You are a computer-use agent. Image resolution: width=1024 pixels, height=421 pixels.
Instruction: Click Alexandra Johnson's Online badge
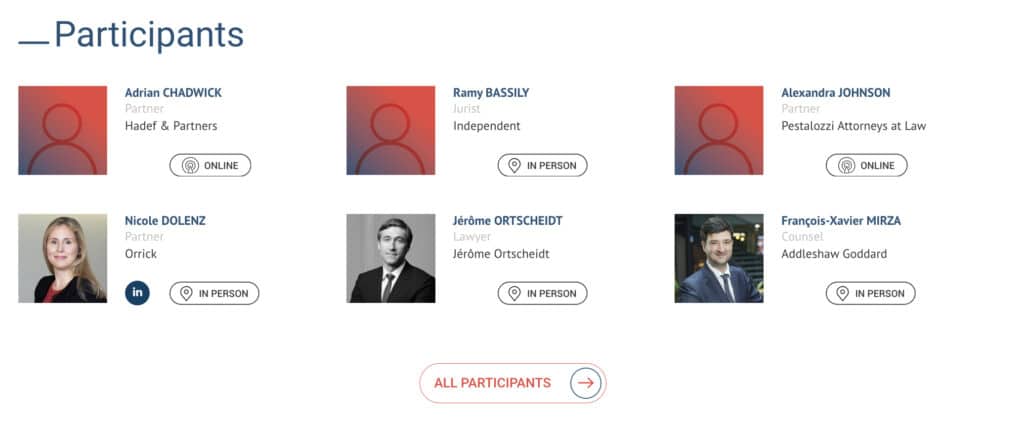click(x=866, y=165)
